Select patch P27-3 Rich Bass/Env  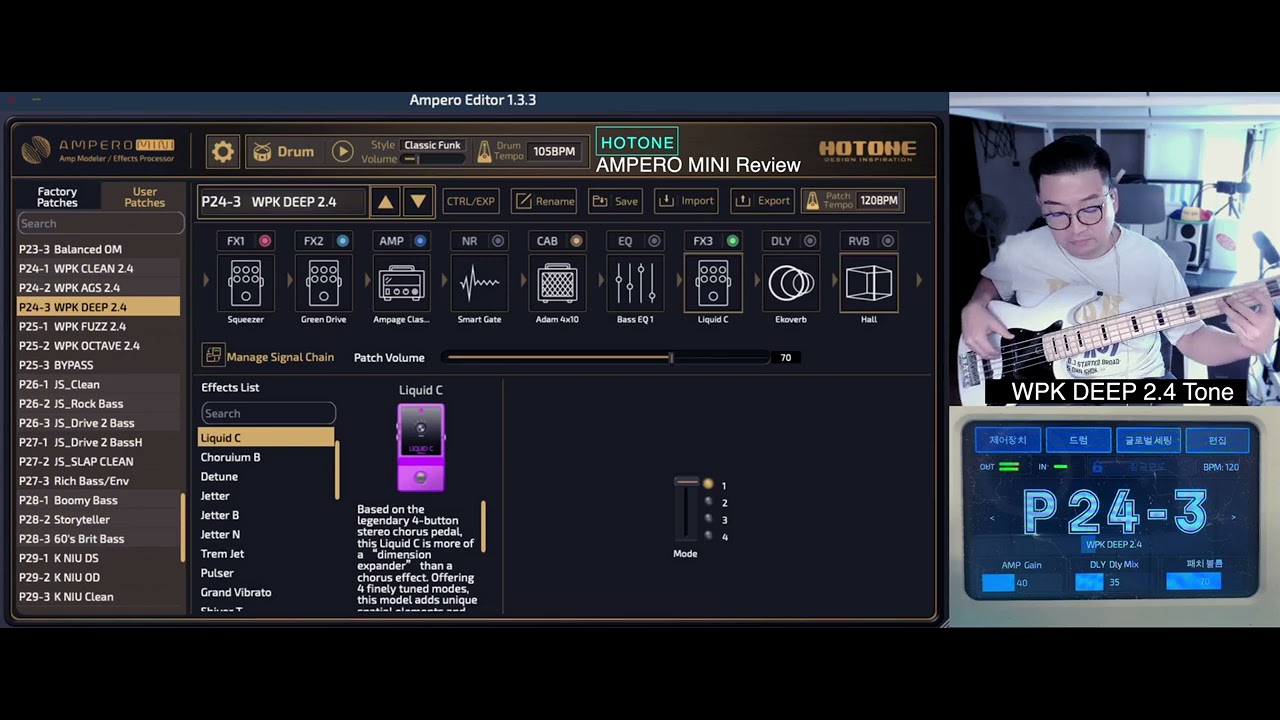98,481
